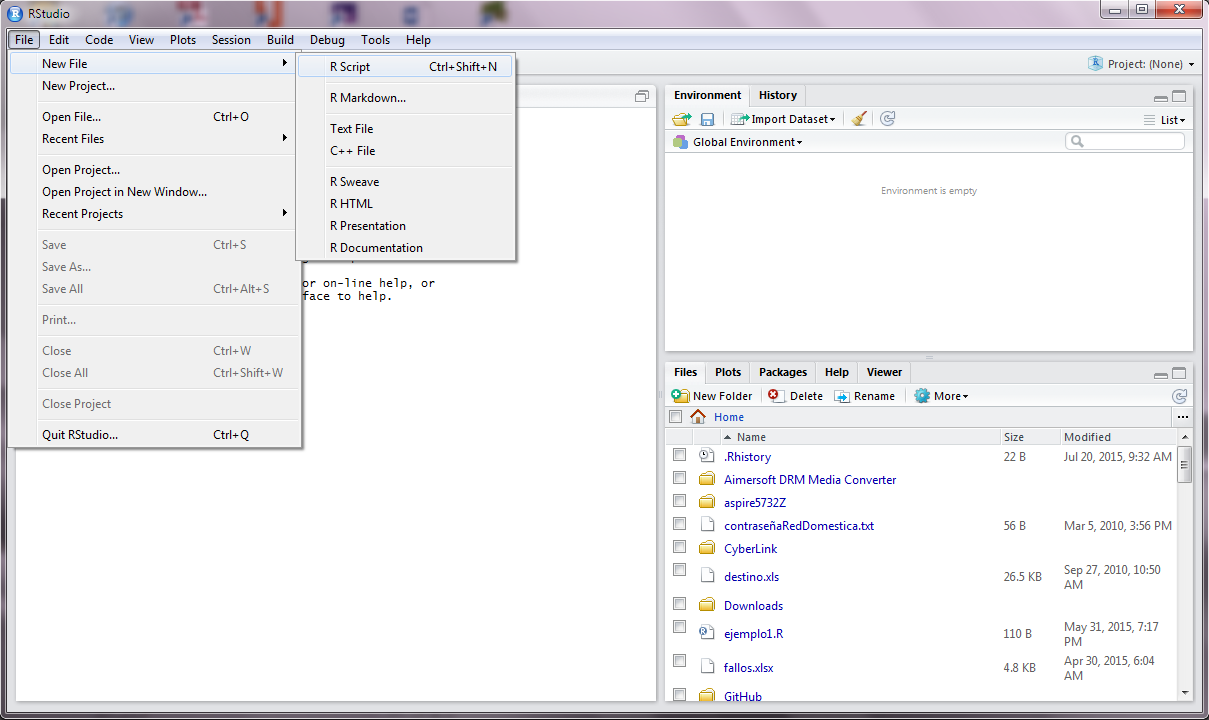The height and width of the screenshot is (720, 1209).
Task: Click the save workspace disk icon
Action: [x=707, y=119]
